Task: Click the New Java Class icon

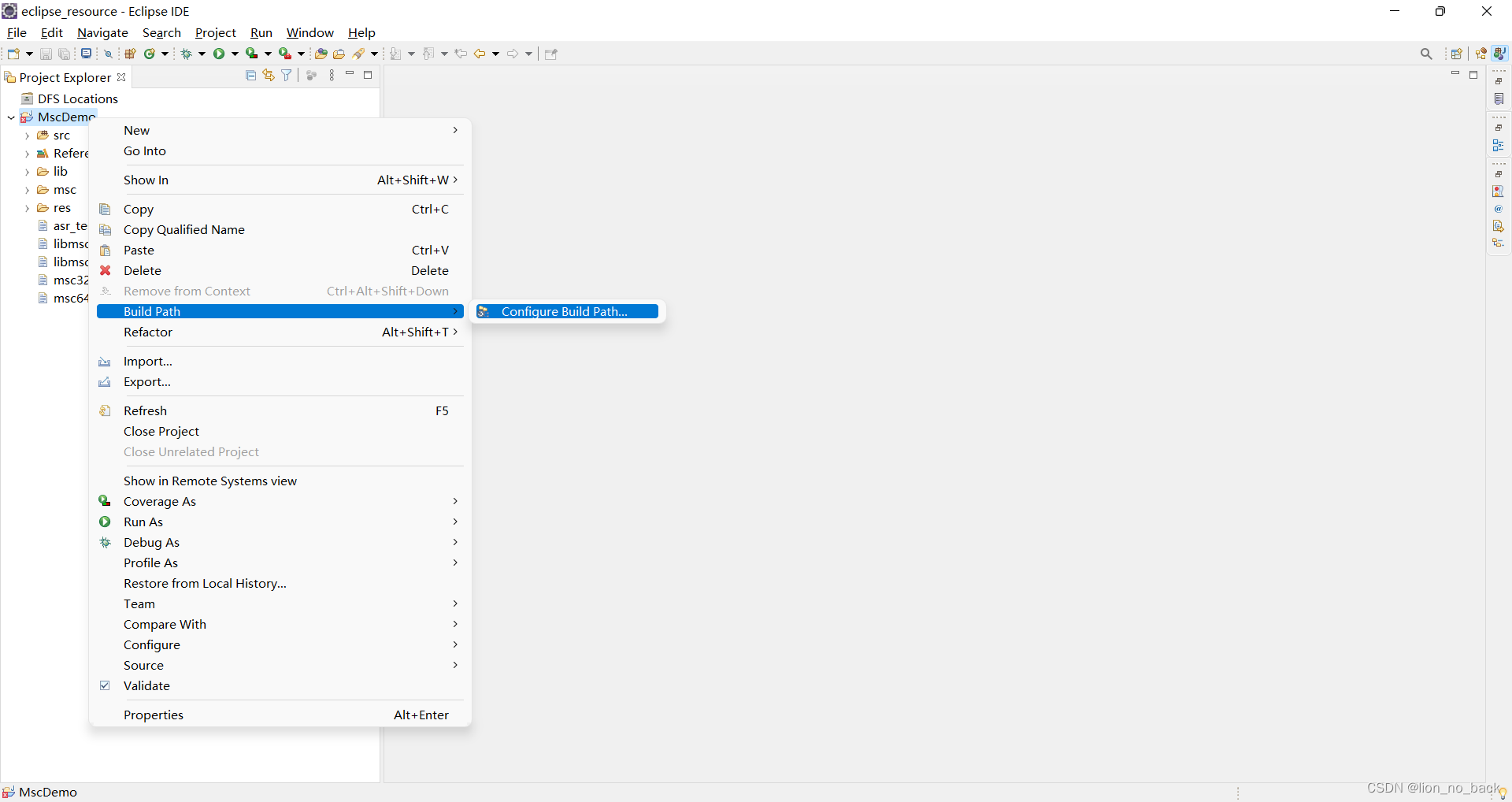Action: pos(149,54)
